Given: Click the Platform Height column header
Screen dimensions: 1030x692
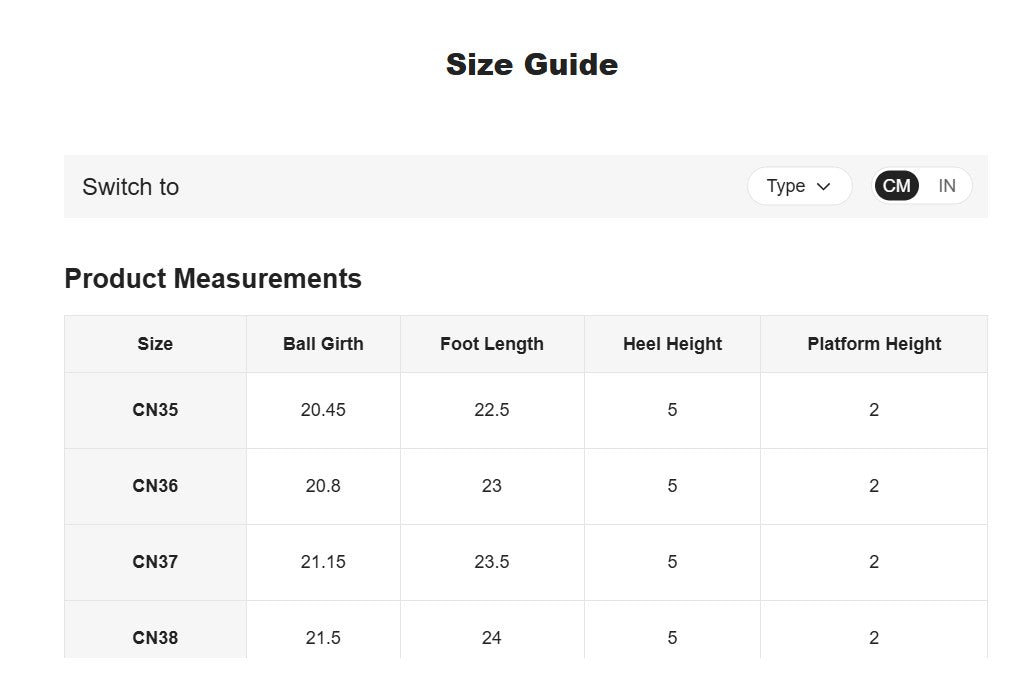Looking at the screenshot, I should tap(874, 344).
